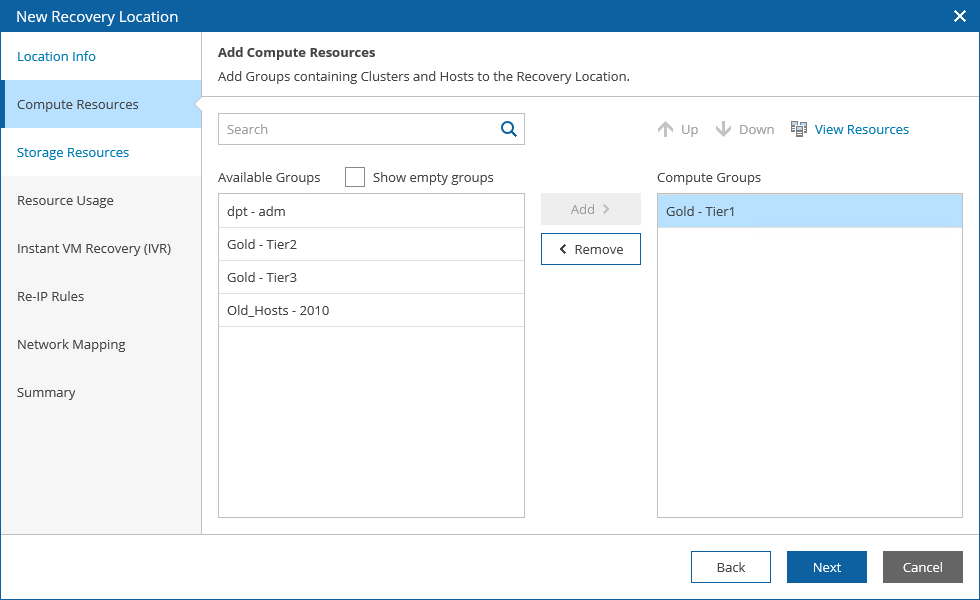Click the Back button
This screenshot has height=600, width=980.
(731, 567)
